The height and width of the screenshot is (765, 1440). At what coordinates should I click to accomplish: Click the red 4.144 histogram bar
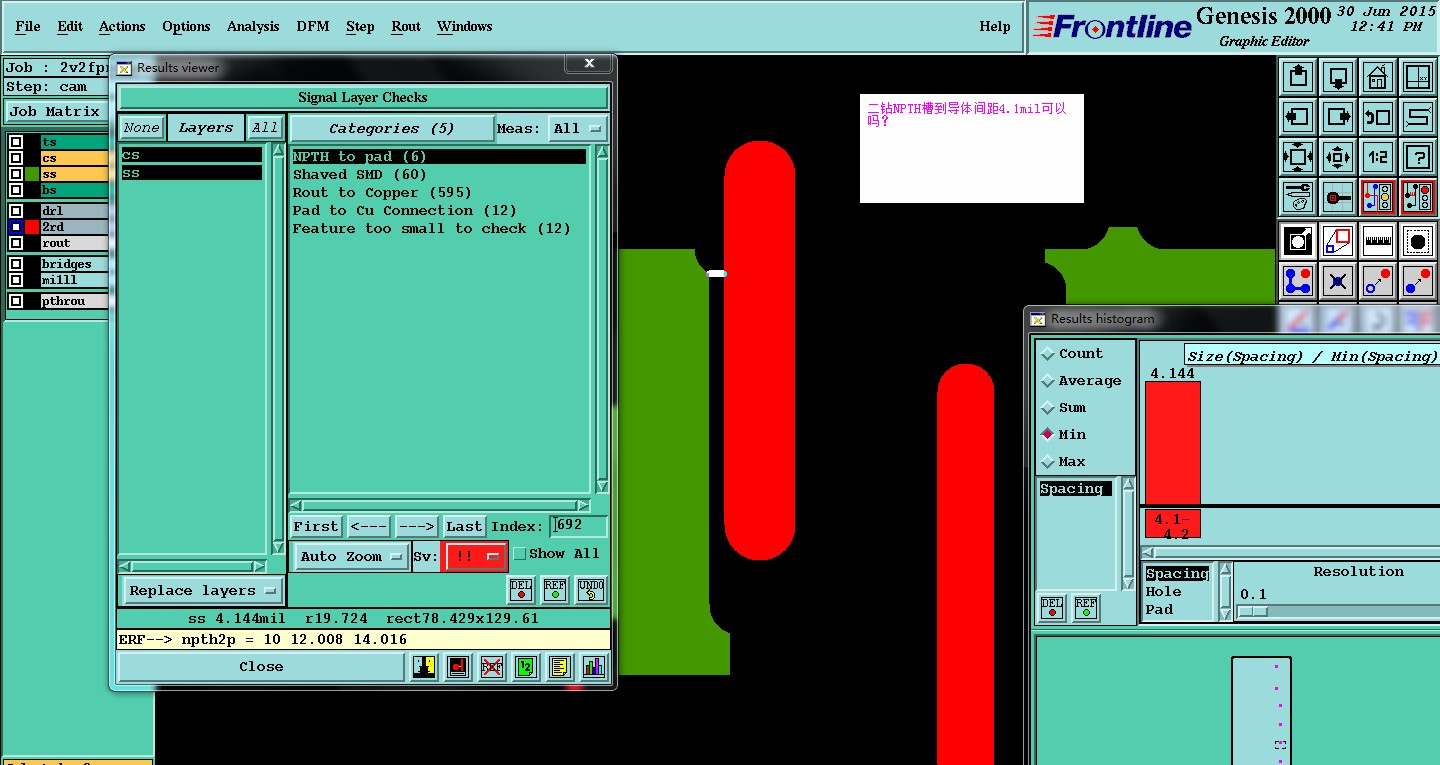1172,443
